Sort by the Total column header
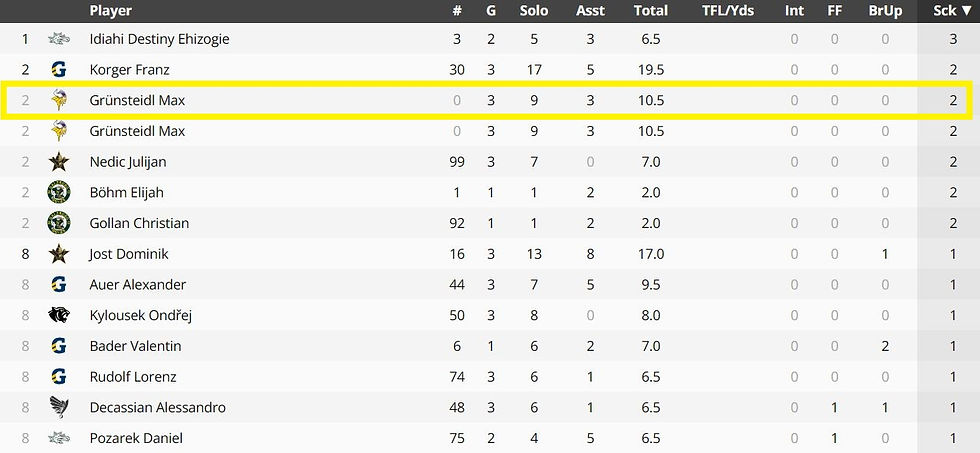980x453 pixels. (651, 11)
